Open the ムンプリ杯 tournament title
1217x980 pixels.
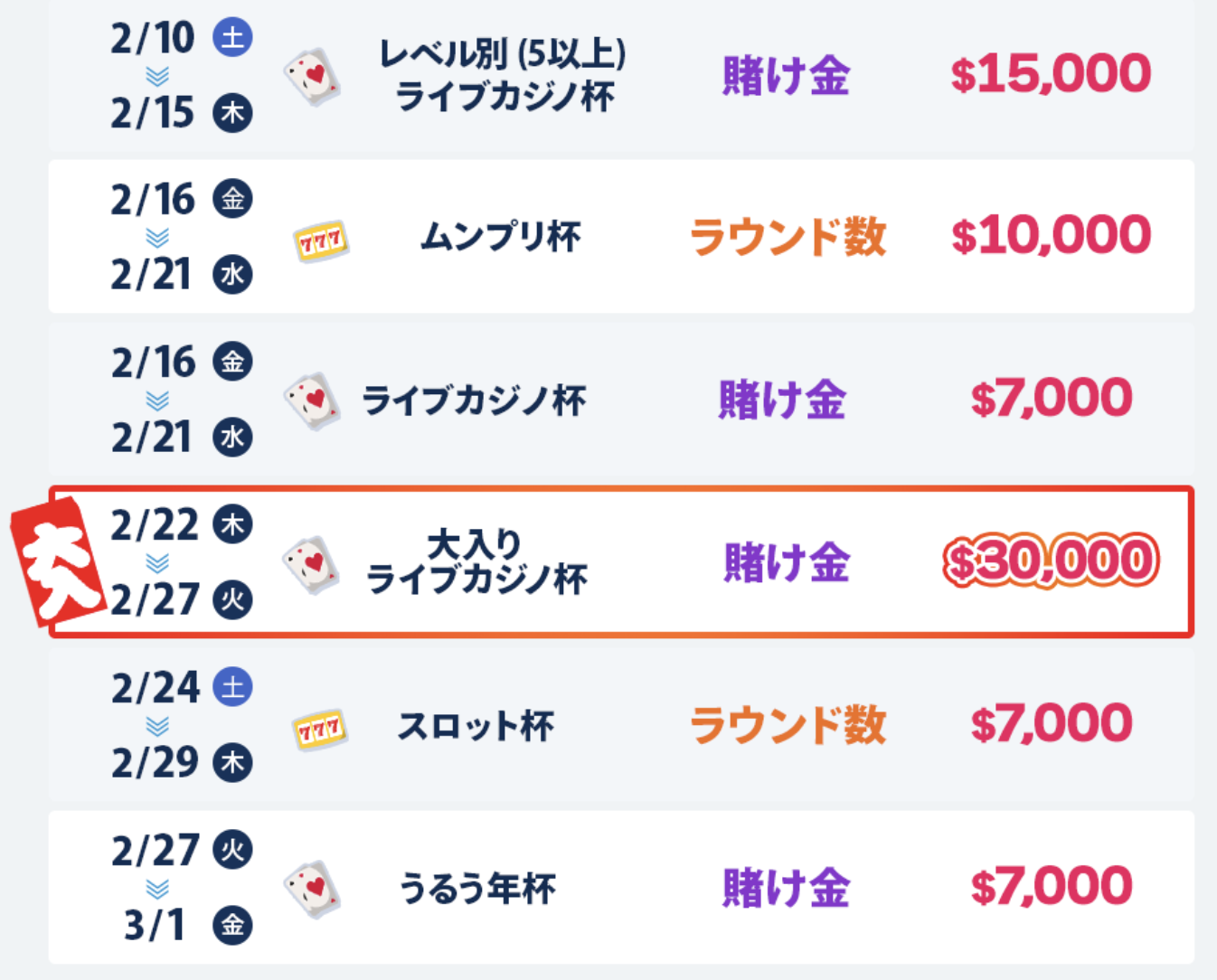501,238
